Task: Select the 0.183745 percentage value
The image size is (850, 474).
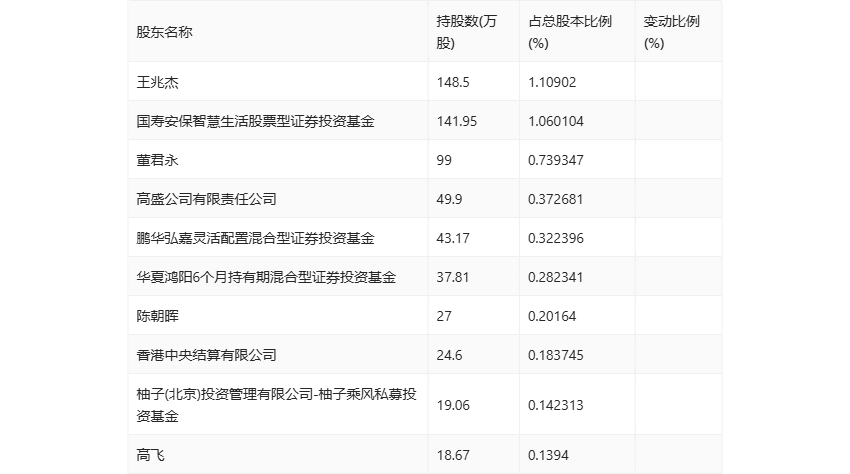Action: click(x=556, y=356)
